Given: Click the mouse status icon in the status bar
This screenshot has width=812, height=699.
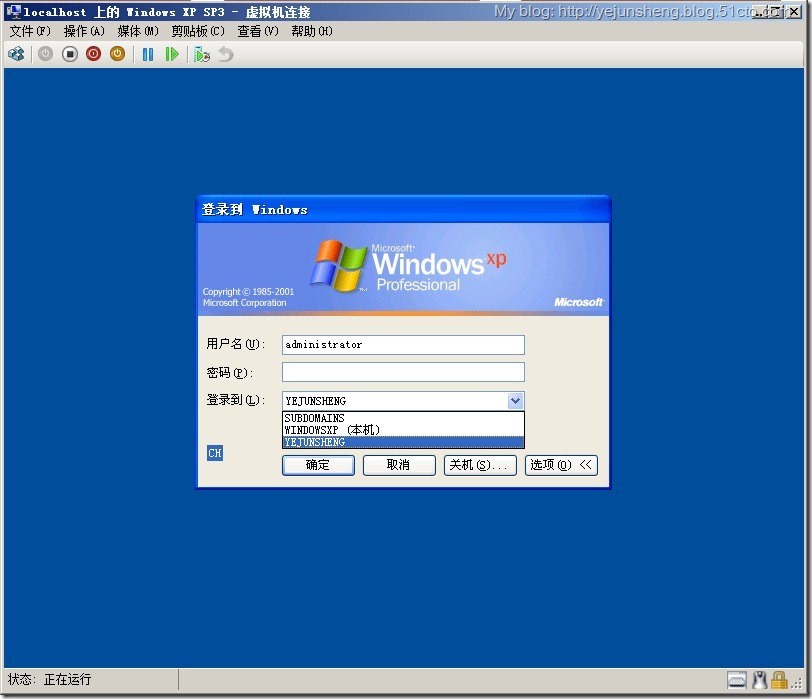Looking at the screenshot, I should coord(759,680).
